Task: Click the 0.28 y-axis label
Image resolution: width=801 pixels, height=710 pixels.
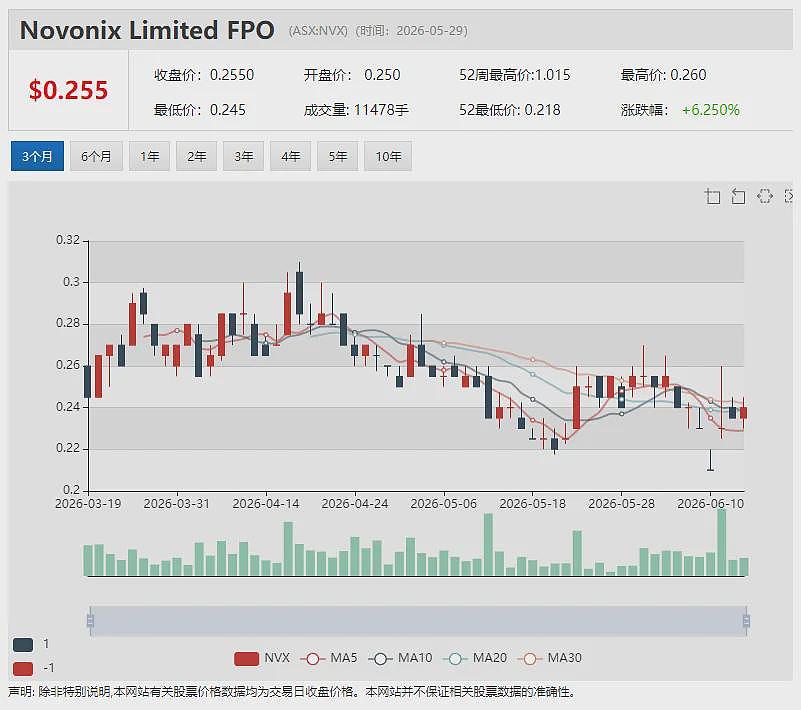Action: (x=68, y=323)
